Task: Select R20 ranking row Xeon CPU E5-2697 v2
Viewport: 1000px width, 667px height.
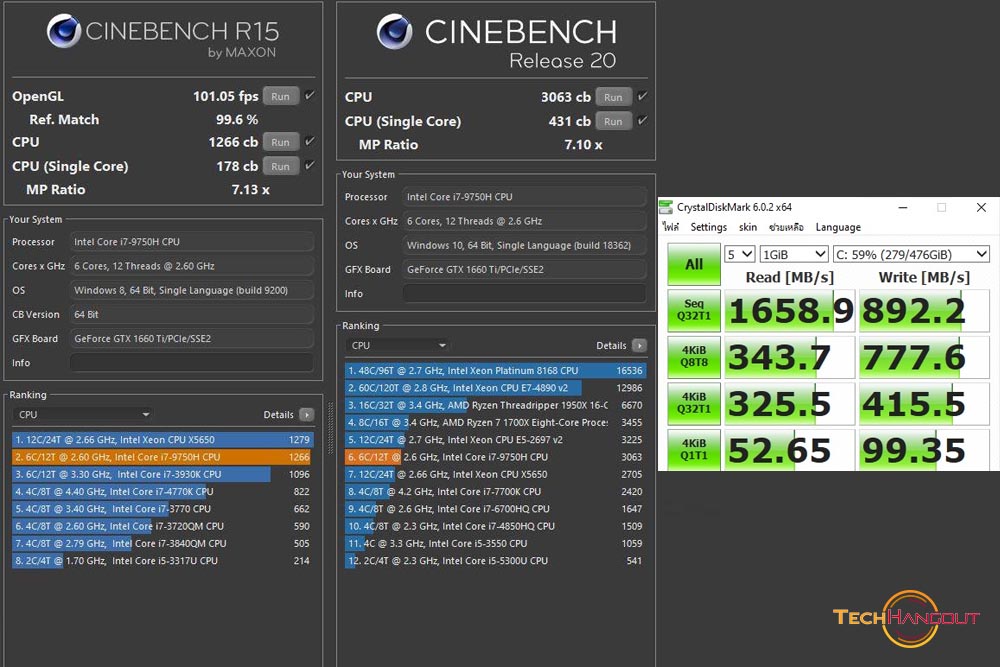Action: 496,439
